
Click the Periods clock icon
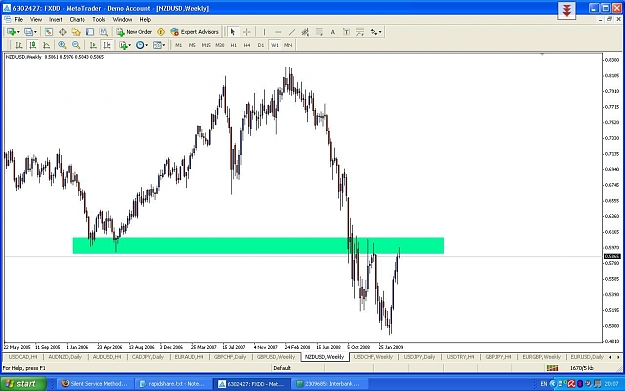coord(140,45)
